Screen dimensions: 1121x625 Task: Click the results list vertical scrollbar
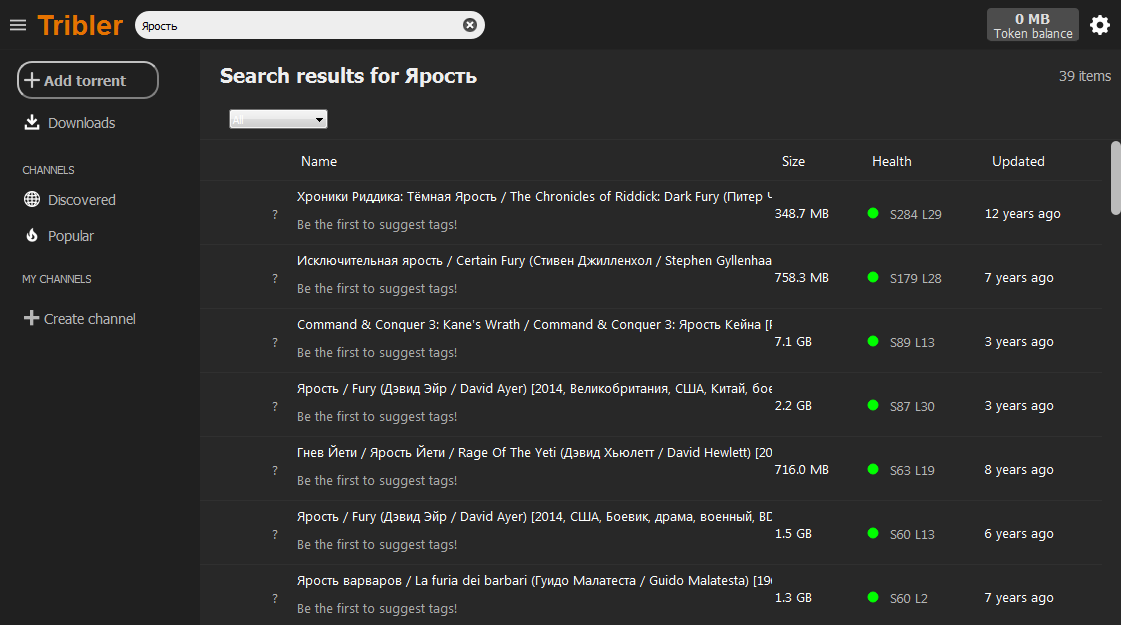click(x=1115, y=178)
